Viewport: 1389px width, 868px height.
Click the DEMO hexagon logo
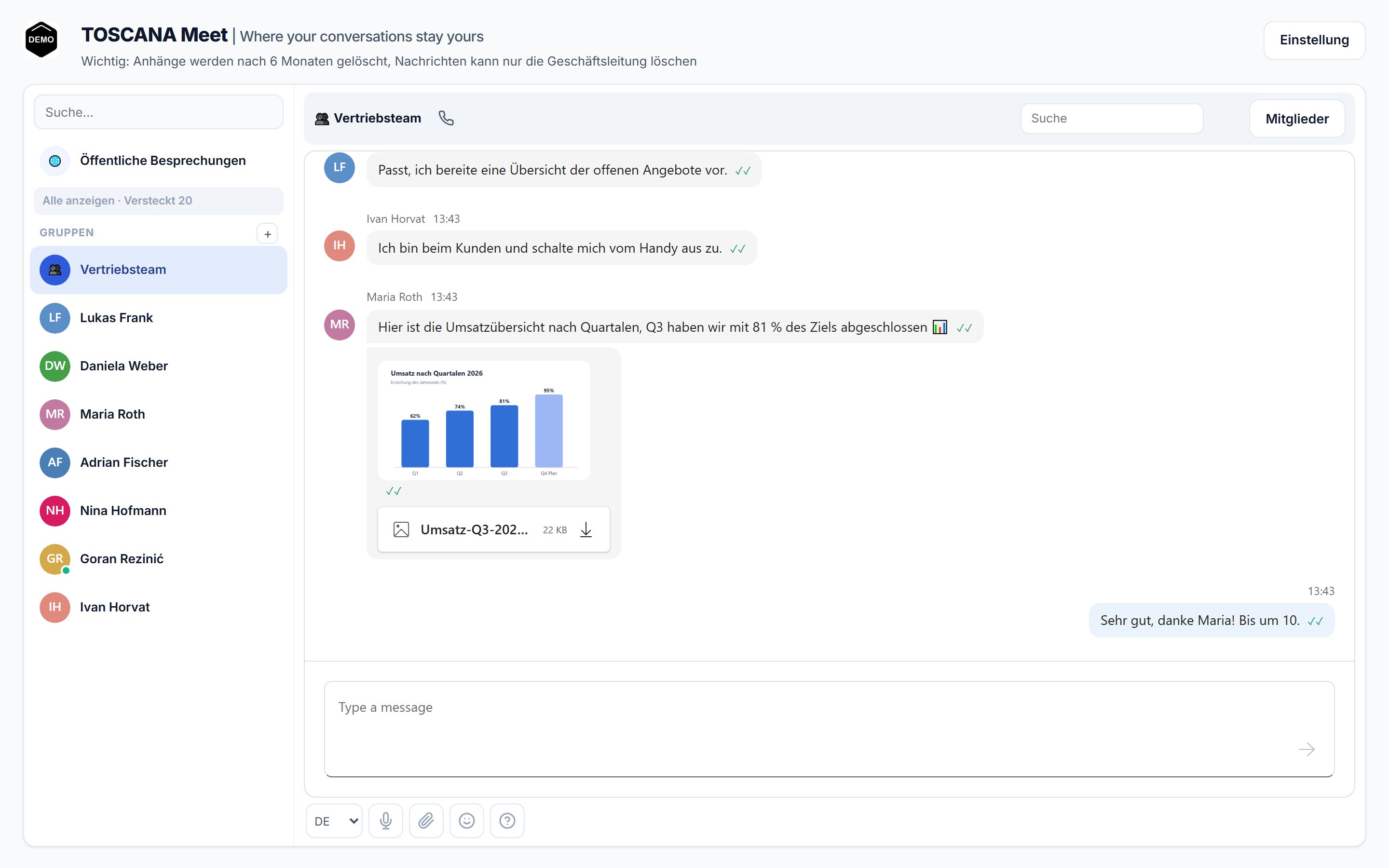[x=41, y=40]
